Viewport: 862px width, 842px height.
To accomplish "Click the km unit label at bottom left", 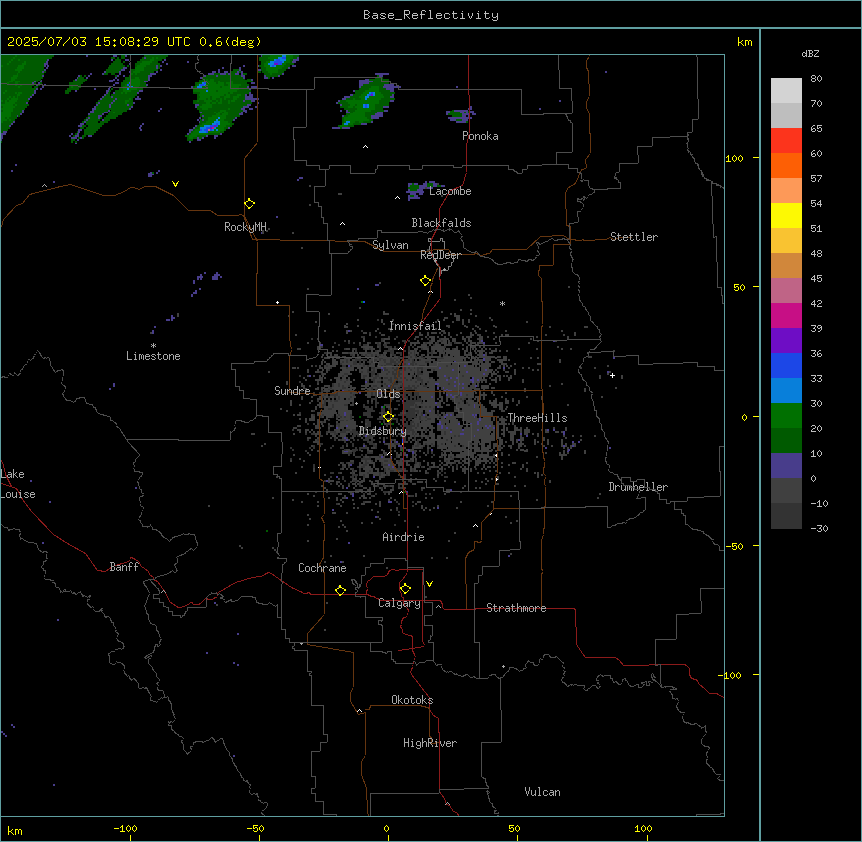I will [15, 830].
